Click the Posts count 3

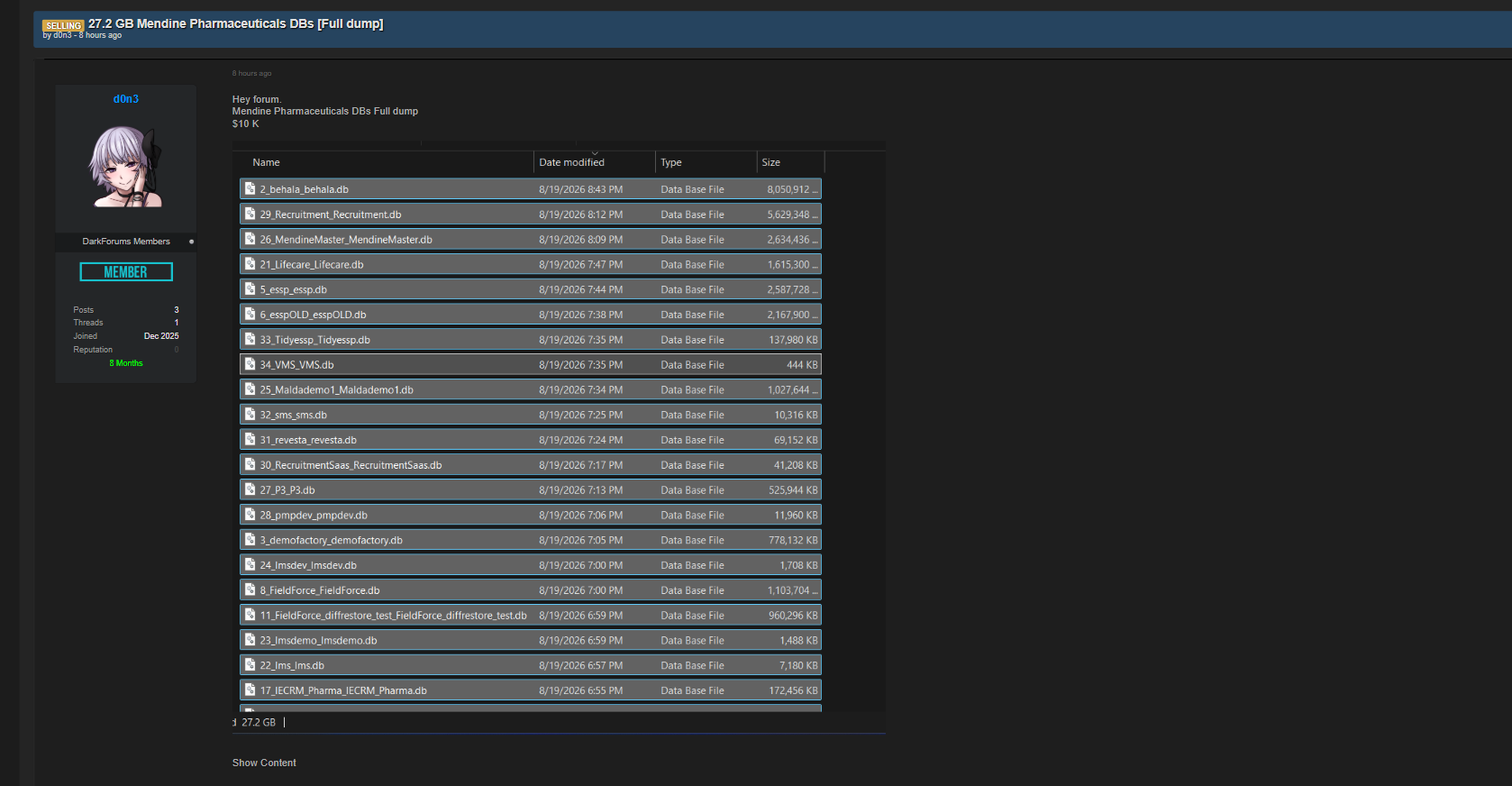click(177, 310)
